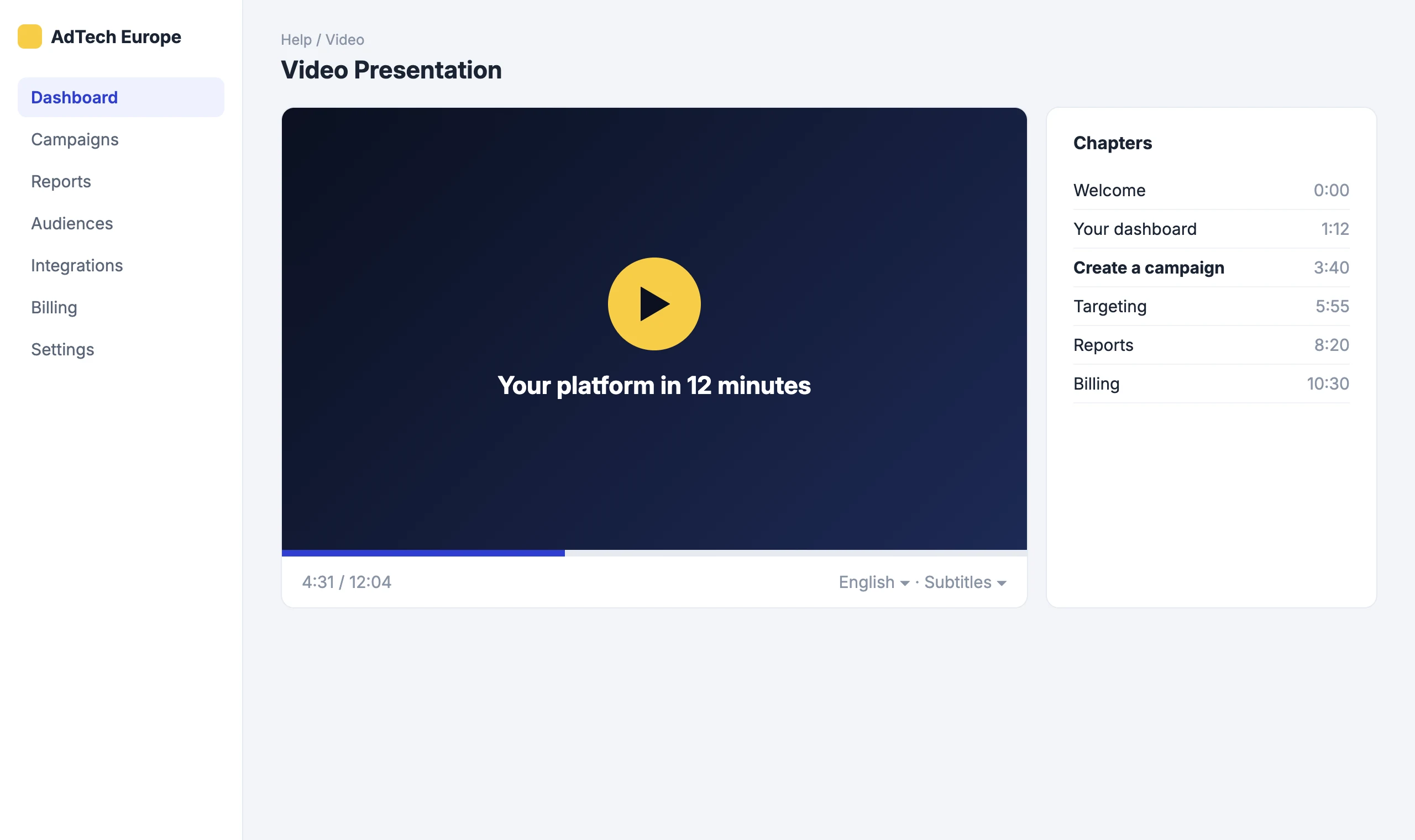Select Audiences in the sidebar
Viewport: 1415px width, 840px height.
pyautogui.click(x=120, y=224)
